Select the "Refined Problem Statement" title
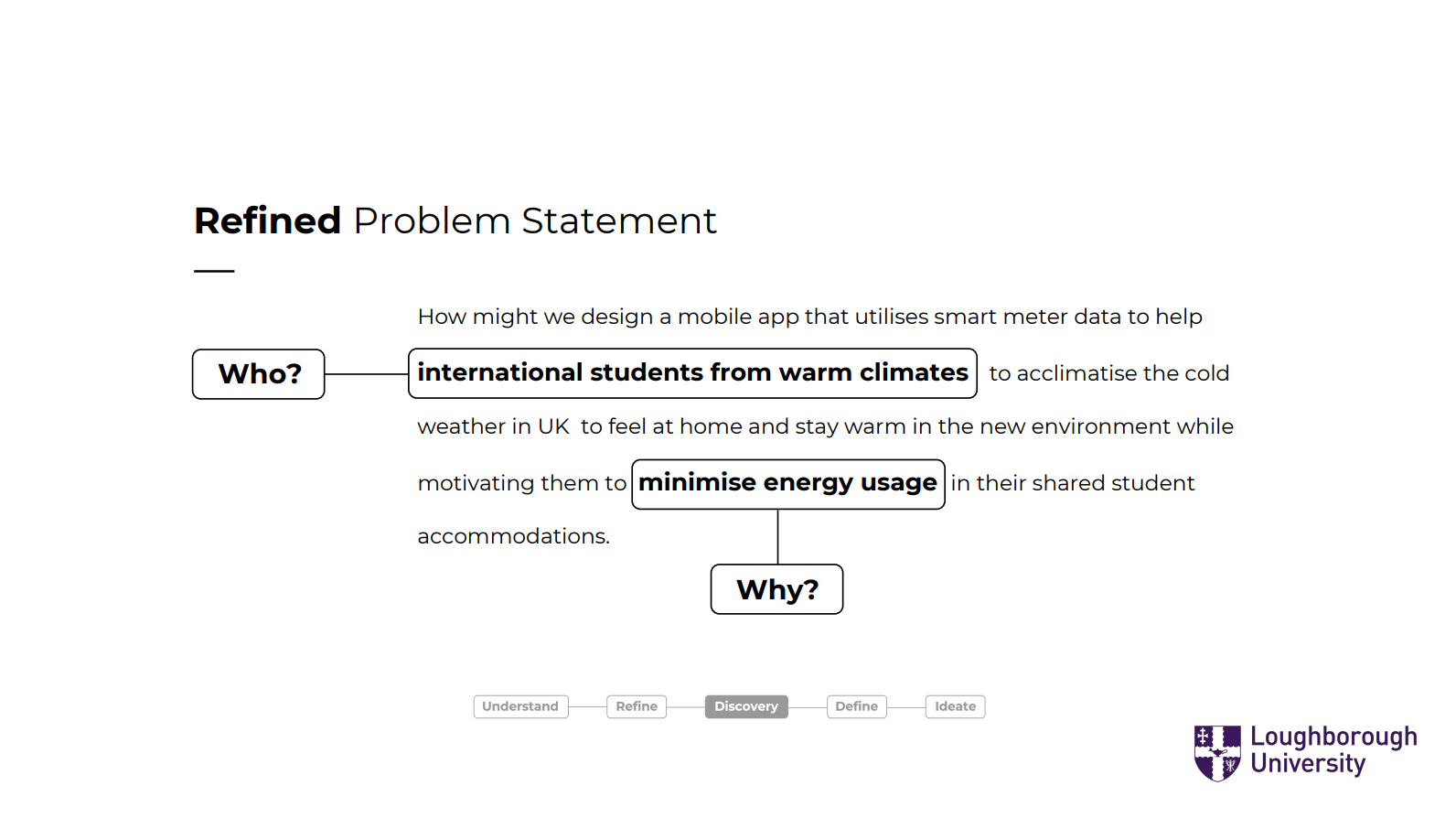1456x818 pixels. click(x=455, y=221)
